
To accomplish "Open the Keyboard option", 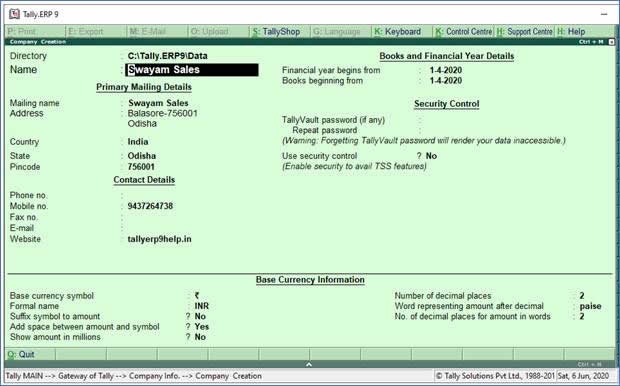I will click(x=402, y=31).
